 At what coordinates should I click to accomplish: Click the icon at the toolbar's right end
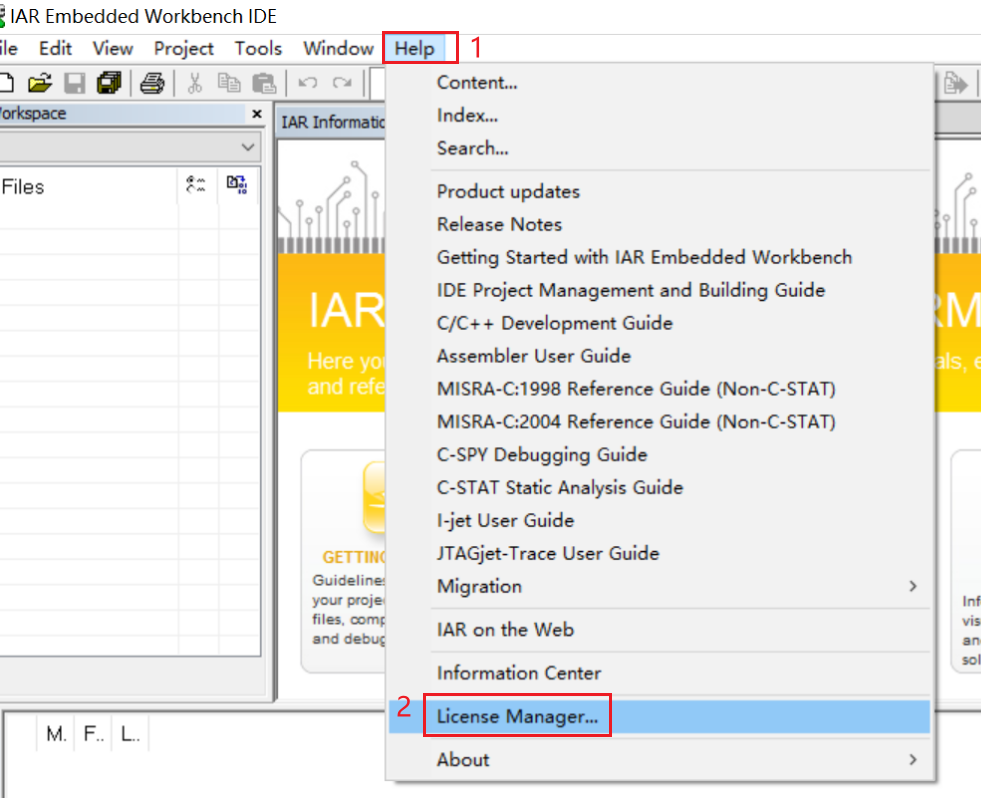[955, 83]
